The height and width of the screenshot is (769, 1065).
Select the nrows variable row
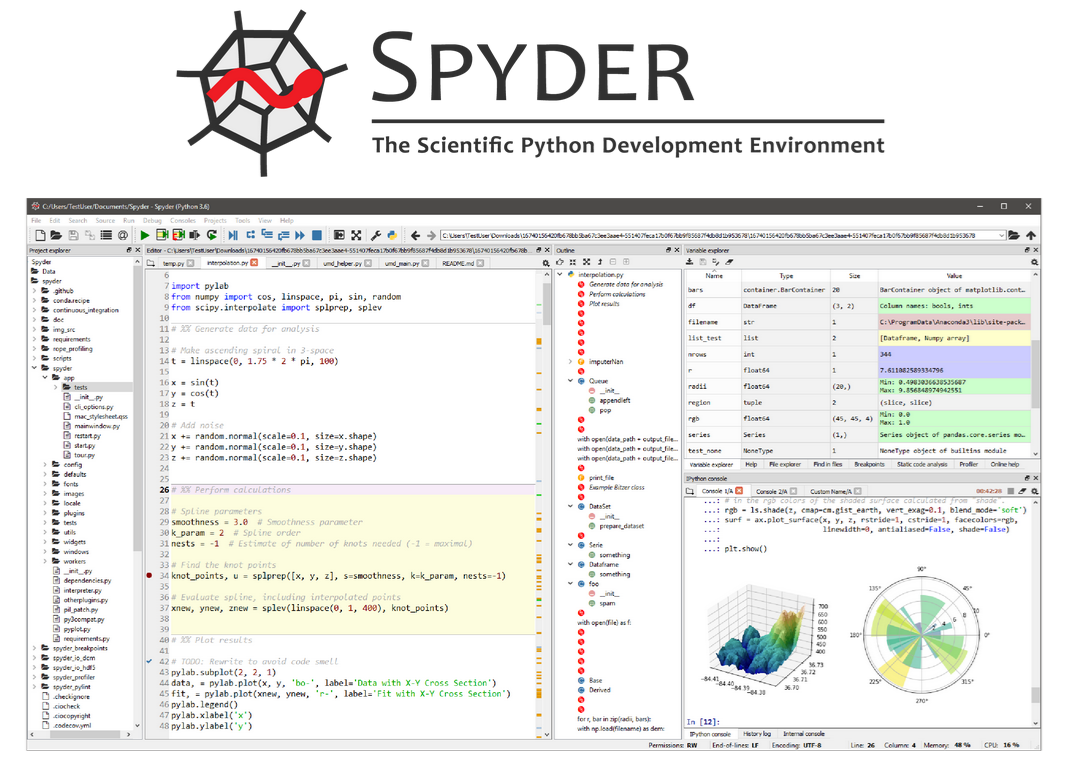tap(859, 354)
